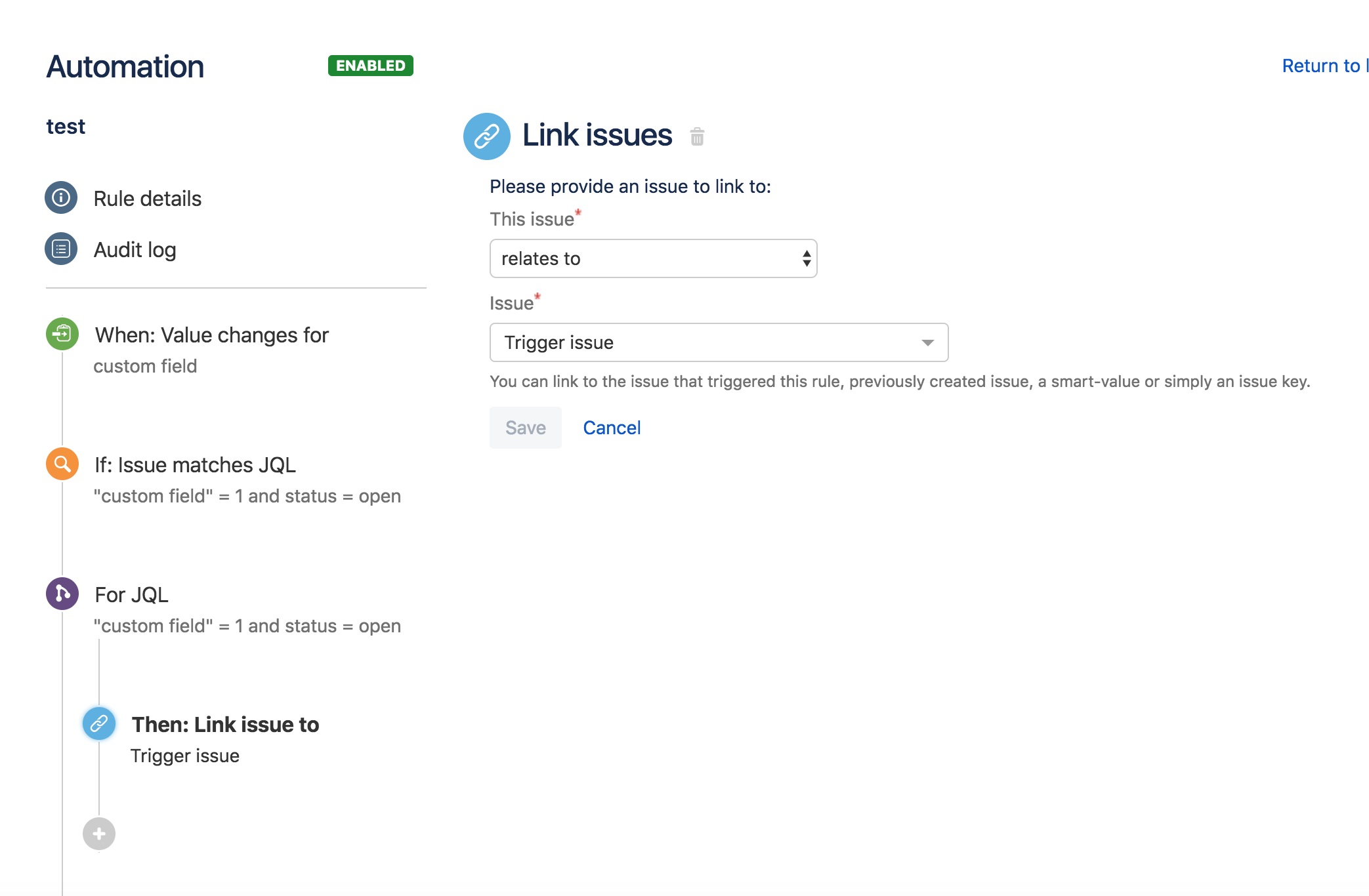Click the ENABLED status badge

pyautogui.click(x=370, y=66)
